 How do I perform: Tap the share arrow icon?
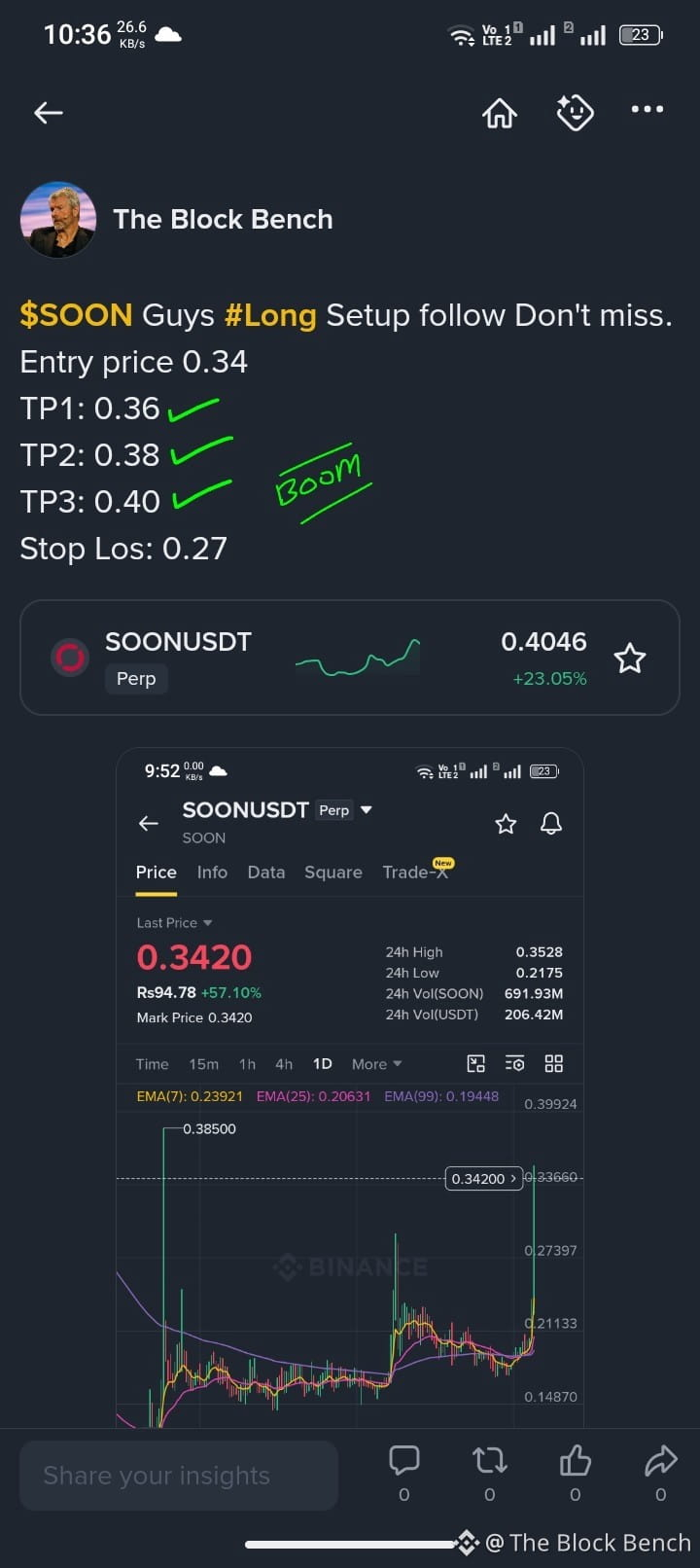click(661, 1460)
